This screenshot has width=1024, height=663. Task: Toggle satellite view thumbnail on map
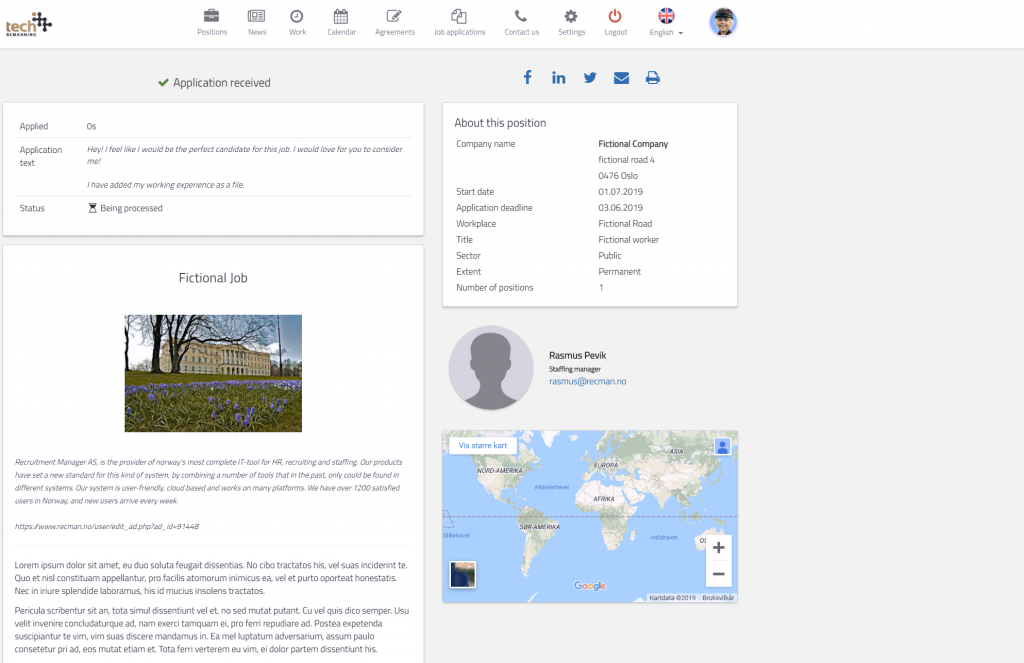pos(462,574)
